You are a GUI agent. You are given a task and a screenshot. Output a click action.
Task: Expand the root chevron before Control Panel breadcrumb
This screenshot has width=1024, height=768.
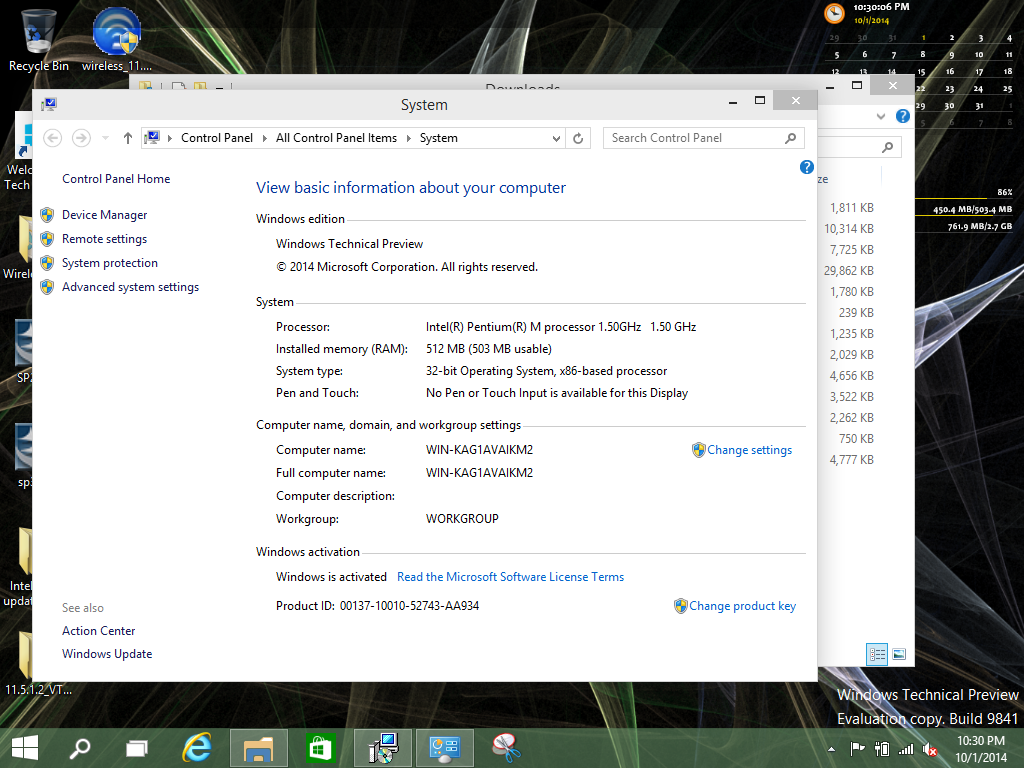pos(170,138)
